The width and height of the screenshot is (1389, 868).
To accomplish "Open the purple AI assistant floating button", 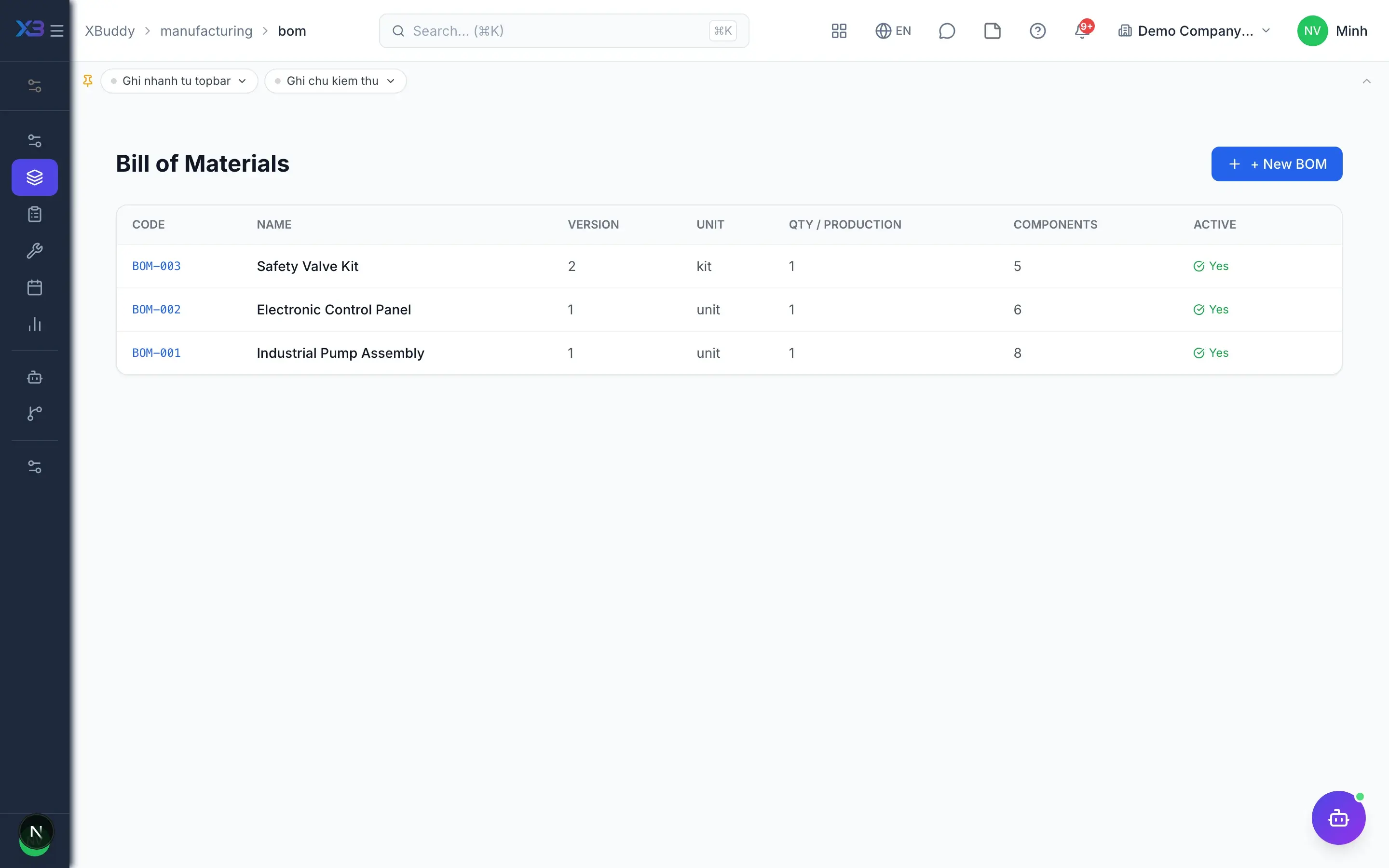I will 1338,817.
